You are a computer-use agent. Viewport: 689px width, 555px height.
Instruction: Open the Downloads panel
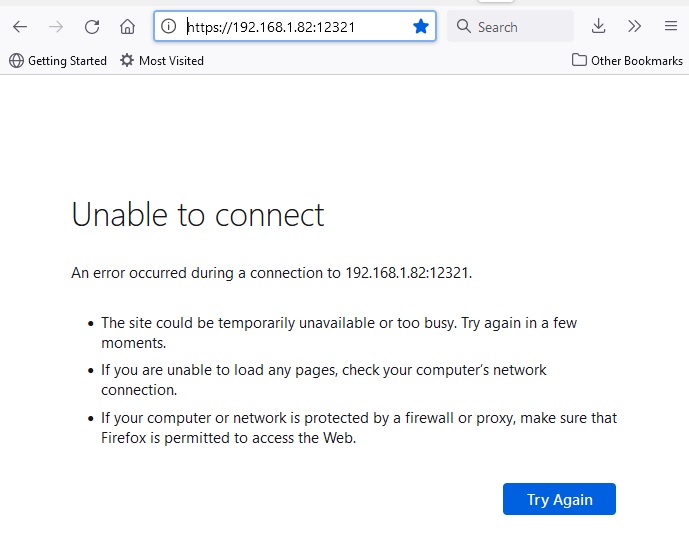coord(599,26)
